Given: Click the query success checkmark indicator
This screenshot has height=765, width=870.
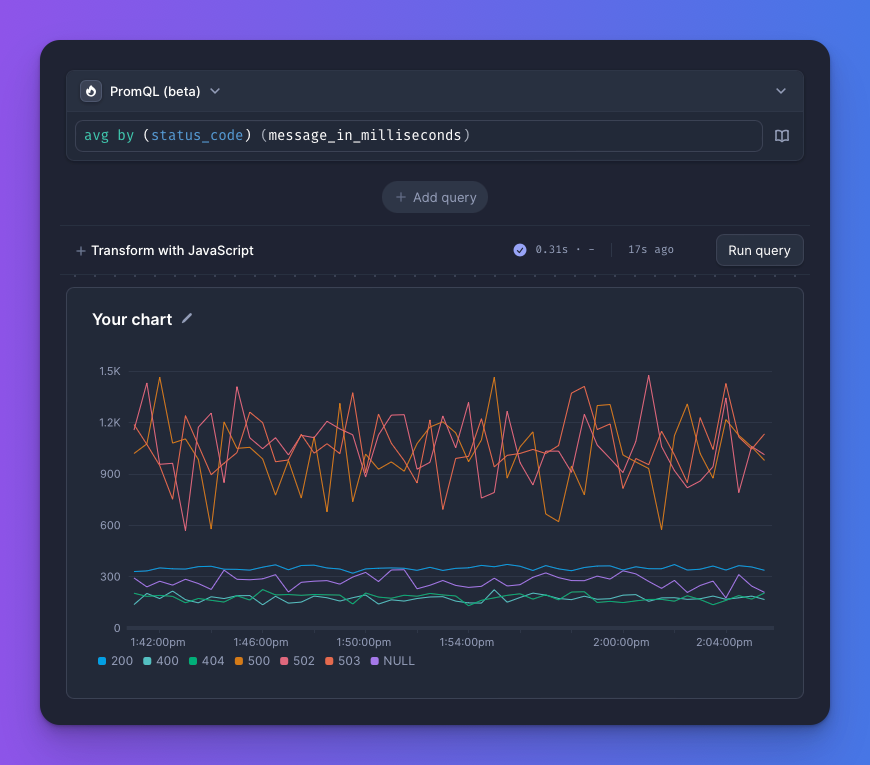Looking at the screenshot, I should 519,250.
